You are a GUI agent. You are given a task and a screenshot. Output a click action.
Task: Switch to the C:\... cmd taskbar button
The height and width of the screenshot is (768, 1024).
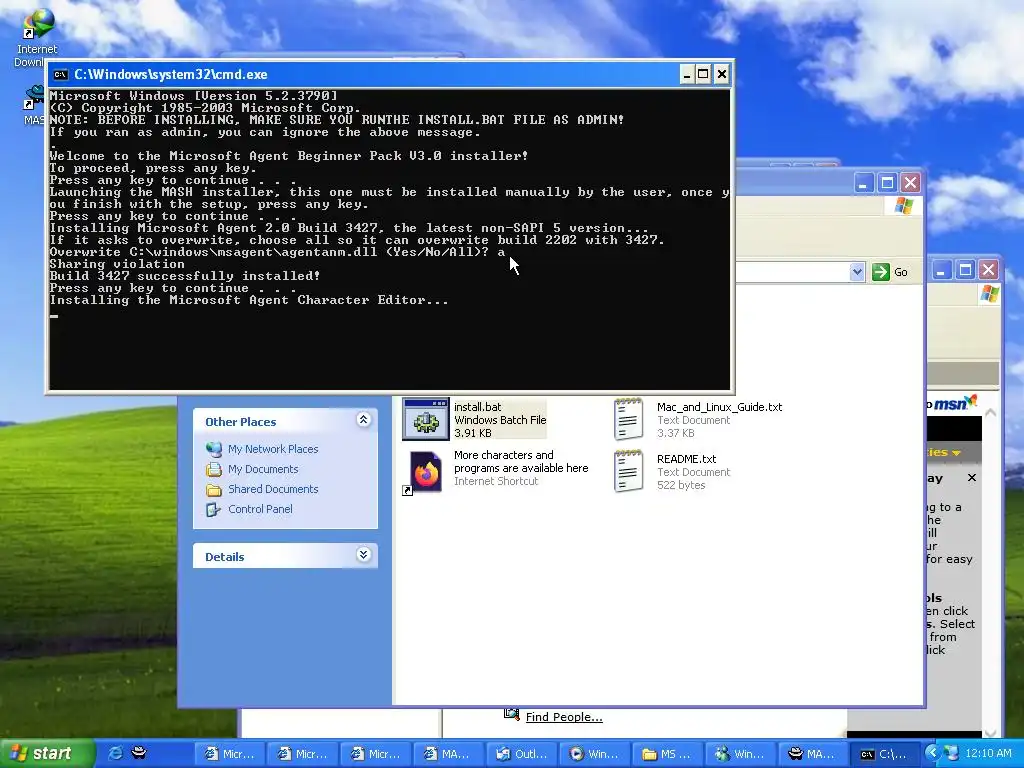click(886, 754)
